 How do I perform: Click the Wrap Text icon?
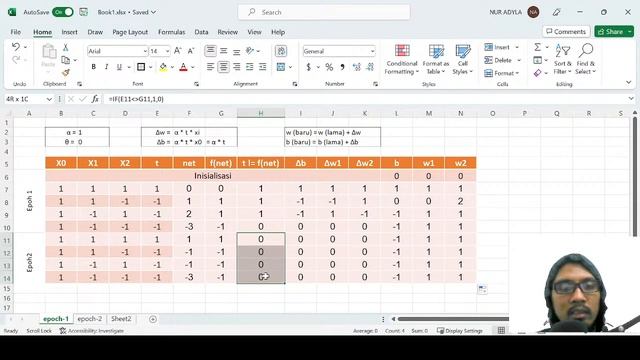[x=281, y=51]
